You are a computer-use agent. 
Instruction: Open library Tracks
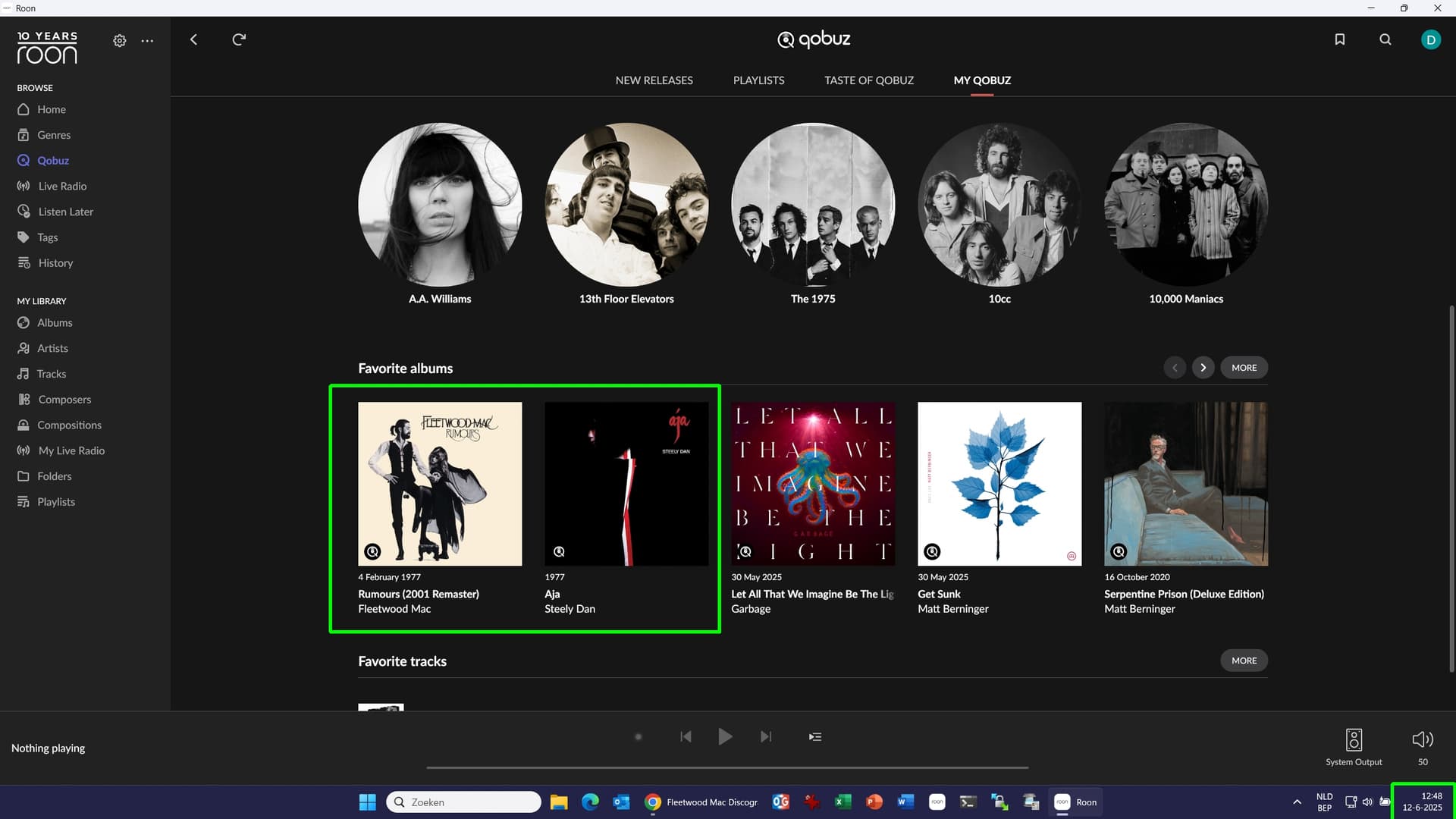click(51, 374)
